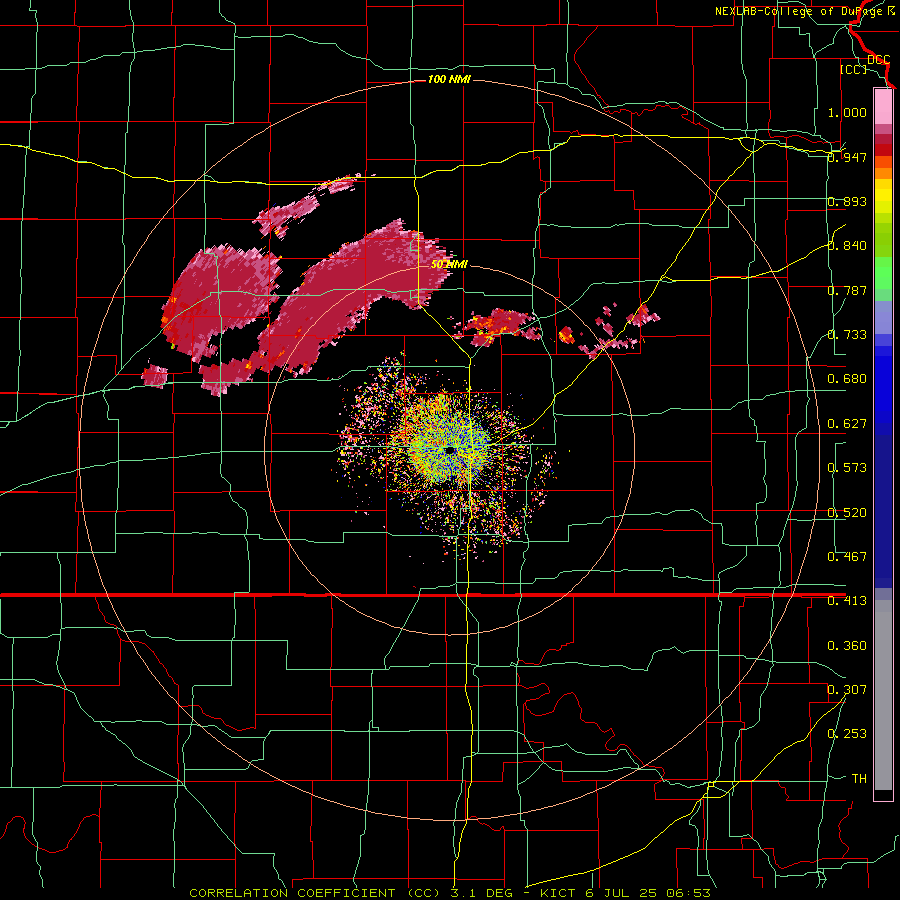Click the 0.573 legend value

pyautogui.click(x=847, y=468)
